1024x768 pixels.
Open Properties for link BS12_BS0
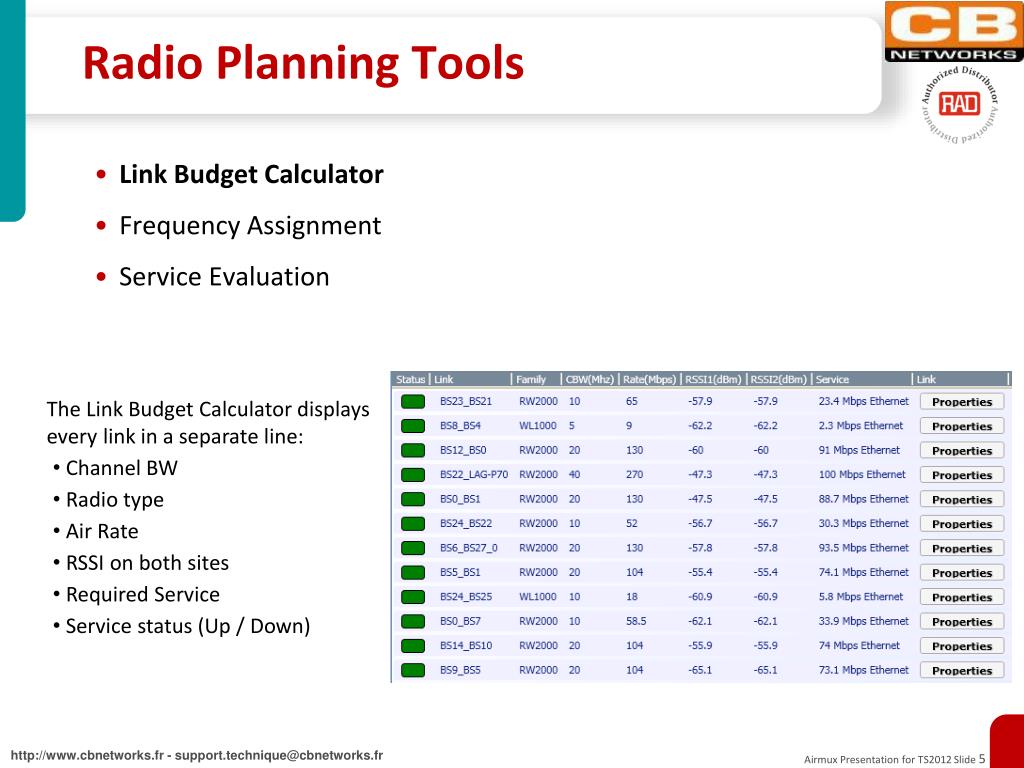point(961,451)
